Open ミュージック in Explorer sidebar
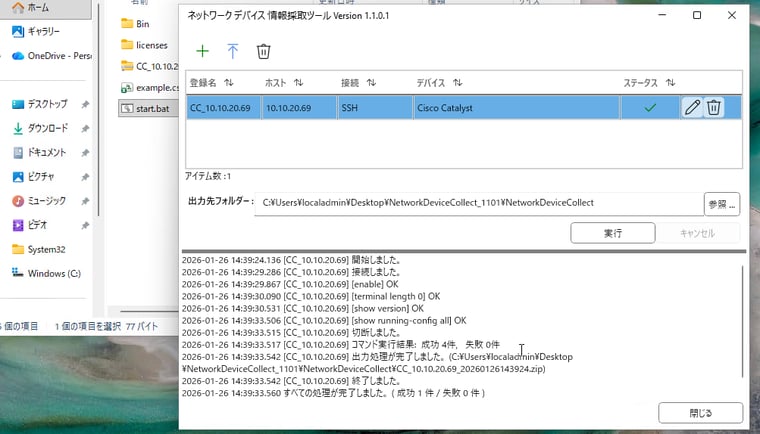Screen dimensions: 760x434 point(39,201)
